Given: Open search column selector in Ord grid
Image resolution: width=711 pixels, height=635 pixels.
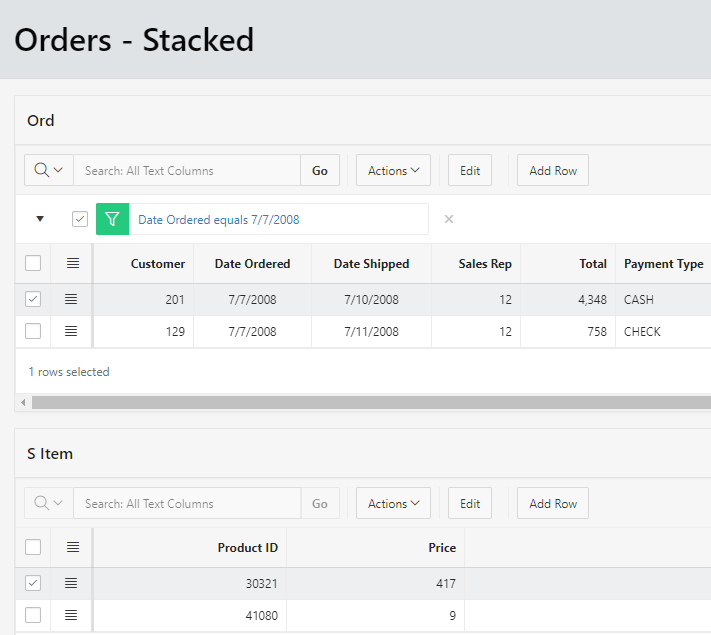Looking at the screenshot, I should pos(48,171).
